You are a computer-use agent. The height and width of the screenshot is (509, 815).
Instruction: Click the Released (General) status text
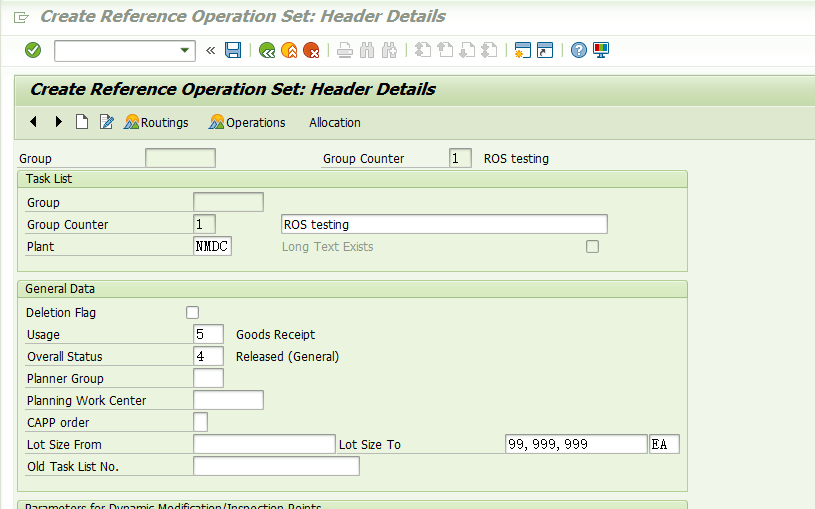287,357
